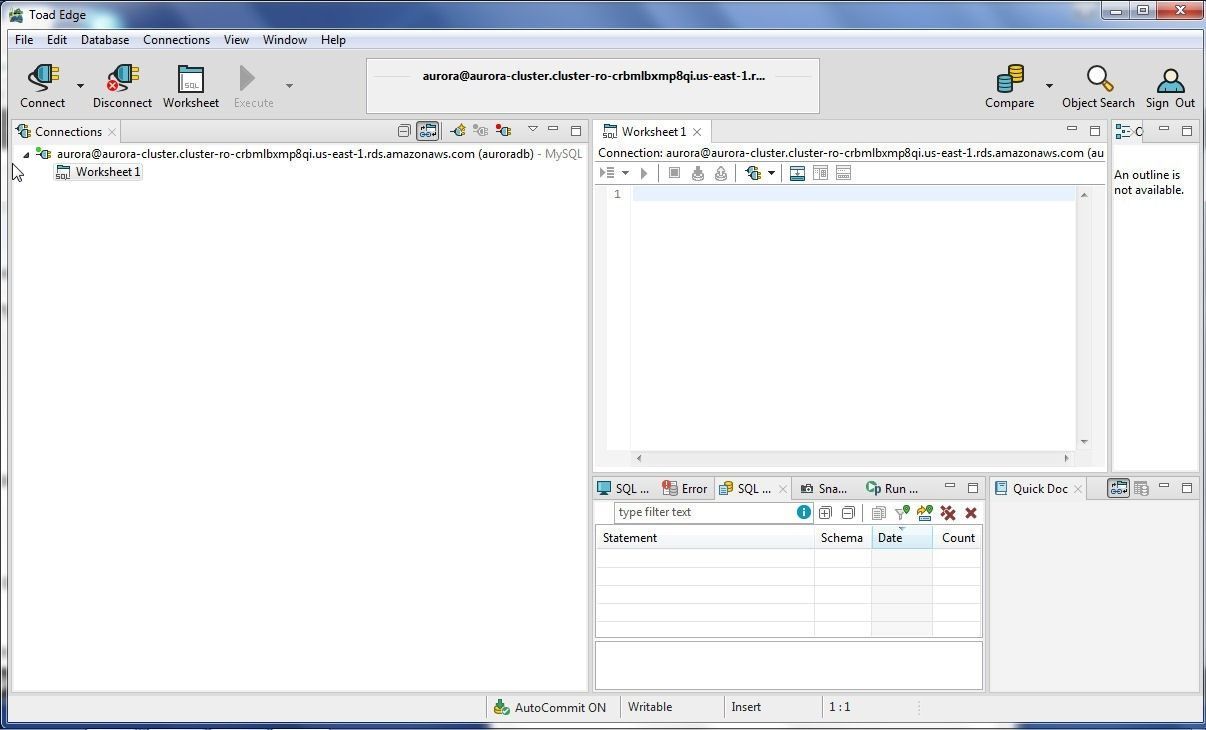Click the filter funnel icon in SQL history
Screen dimensions: 1206x730
[x=901, y=513]
